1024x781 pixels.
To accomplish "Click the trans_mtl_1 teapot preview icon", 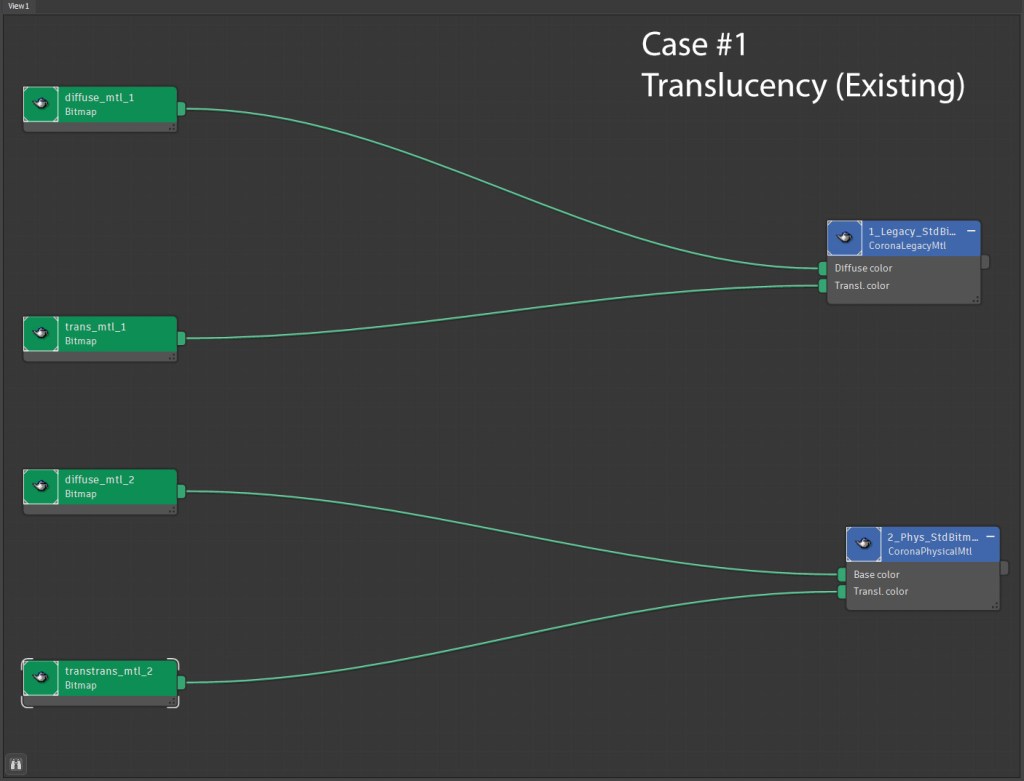I will pos(41,334).
